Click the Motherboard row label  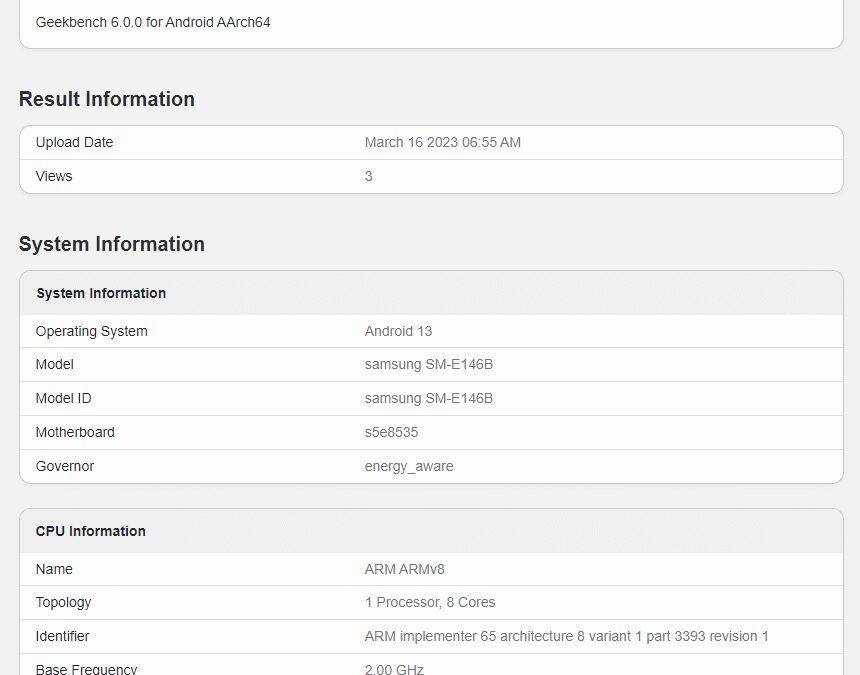tap(75, 432)
